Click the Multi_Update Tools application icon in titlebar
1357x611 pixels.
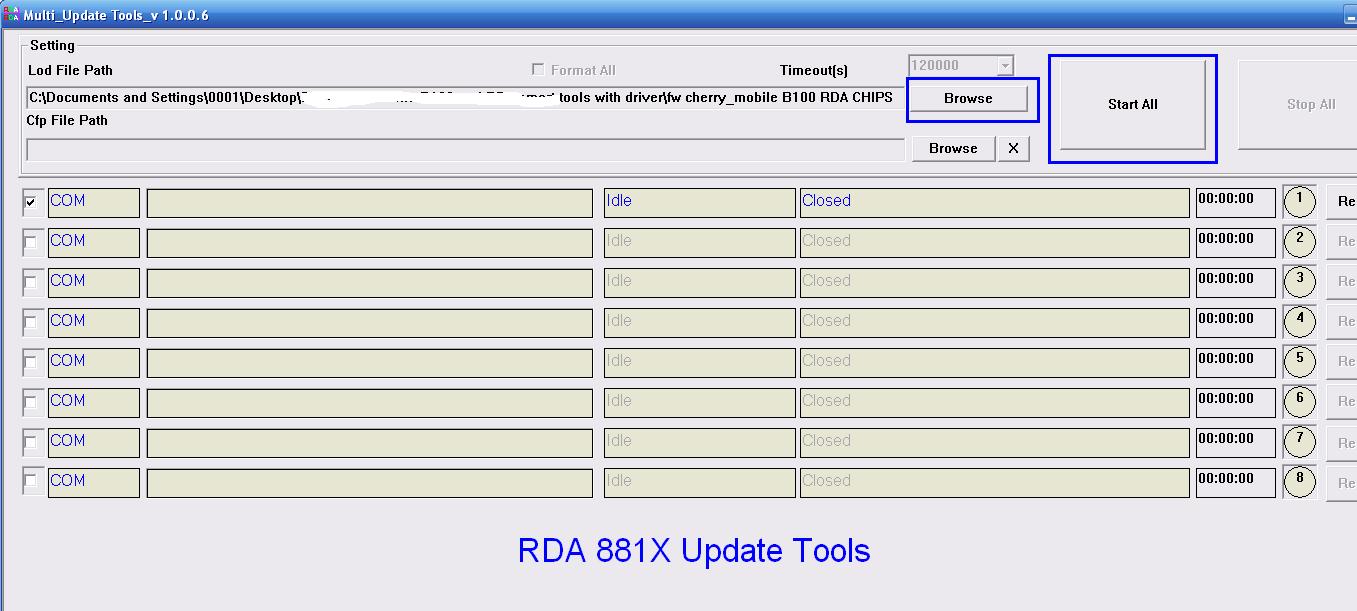tap(10, 14)
